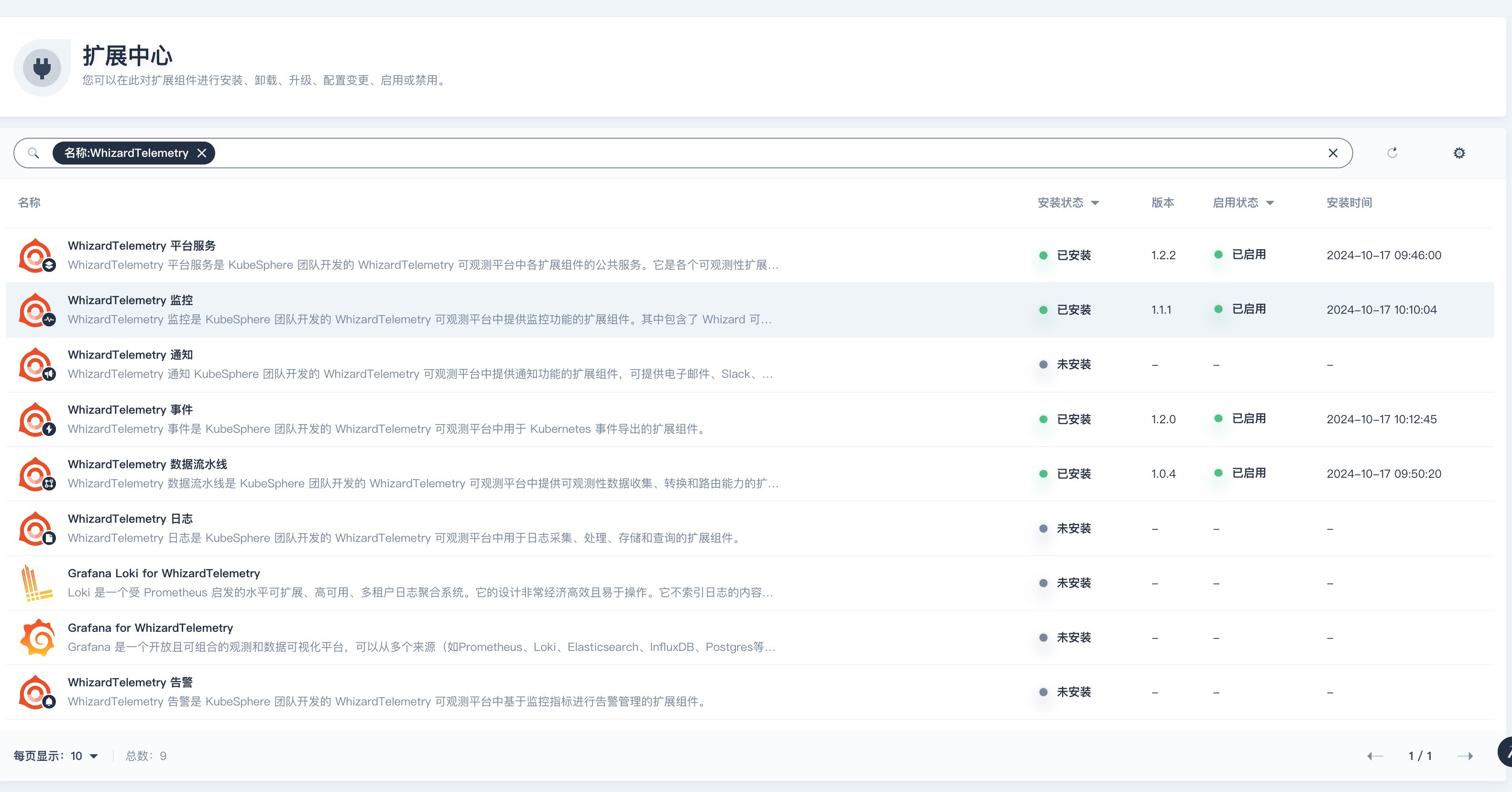Click the 平台服务 description text

[x=423, y=265]
